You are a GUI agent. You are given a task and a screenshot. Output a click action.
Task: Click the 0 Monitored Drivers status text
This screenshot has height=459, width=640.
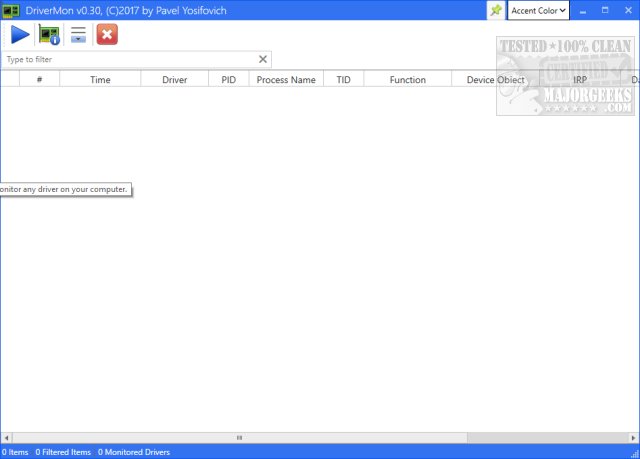pyautogui.click(x=134, y=452)
